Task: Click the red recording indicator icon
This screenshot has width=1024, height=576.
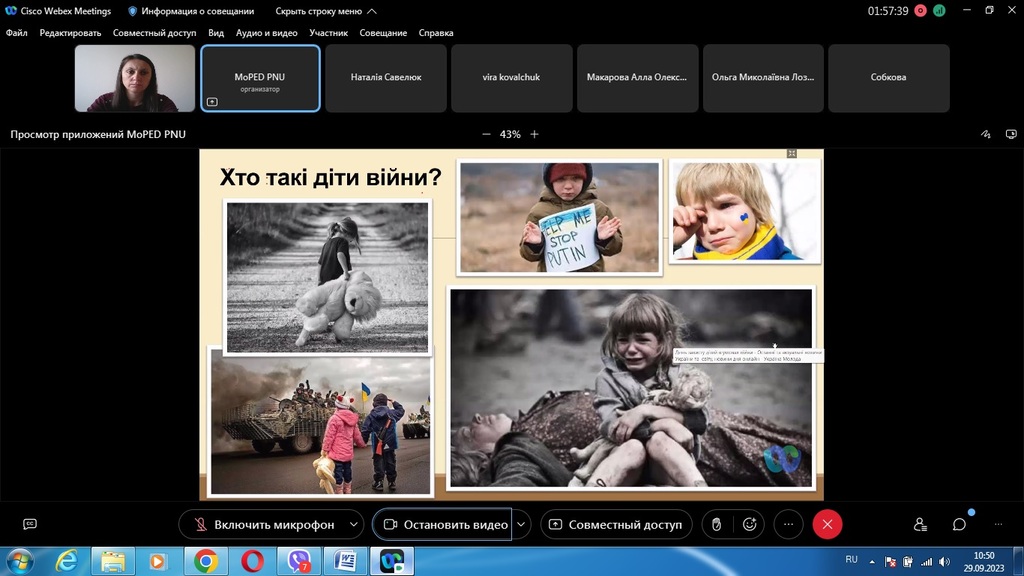Action: (920, 11)
